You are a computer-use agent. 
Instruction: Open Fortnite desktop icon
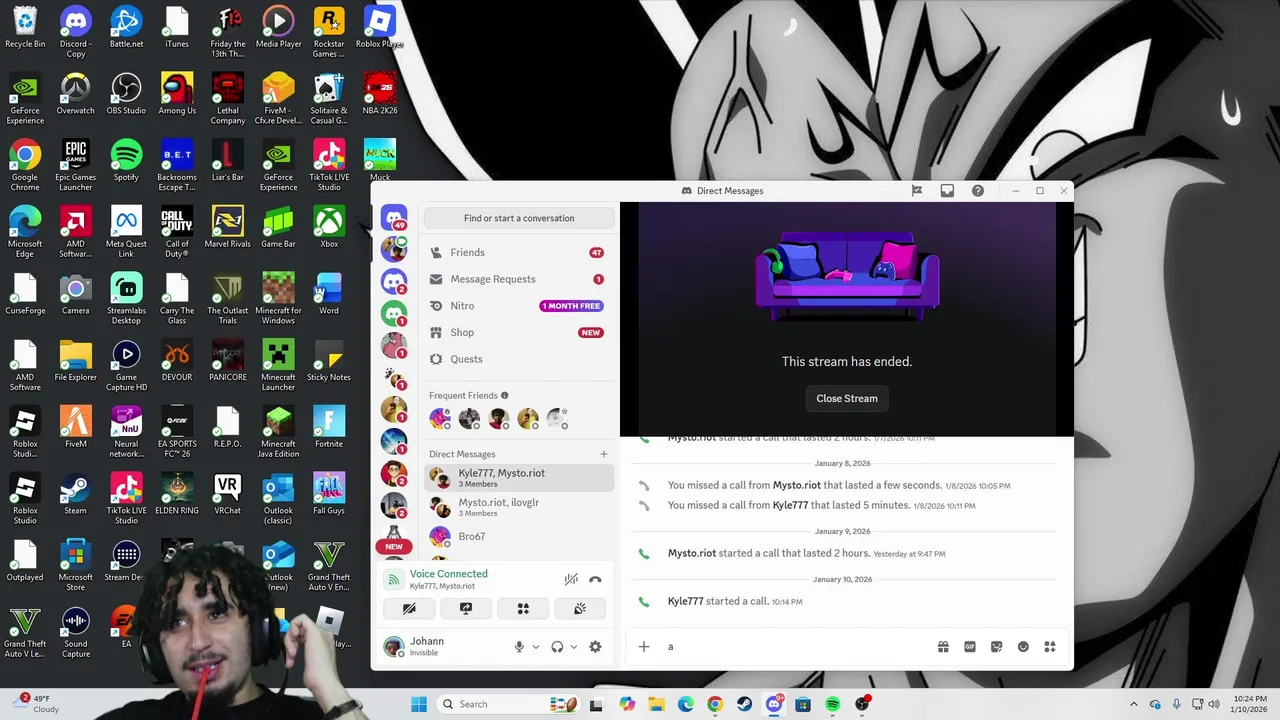[329, 428]
